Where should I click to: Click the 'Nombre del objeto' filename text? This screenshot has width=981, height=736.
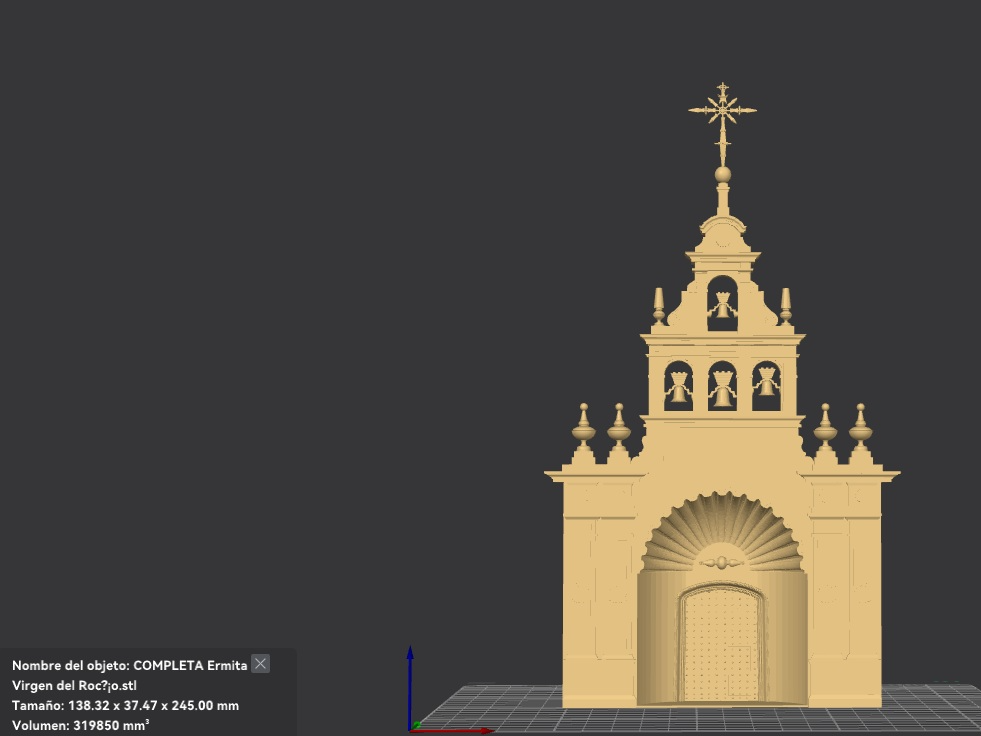coord(130,665)
